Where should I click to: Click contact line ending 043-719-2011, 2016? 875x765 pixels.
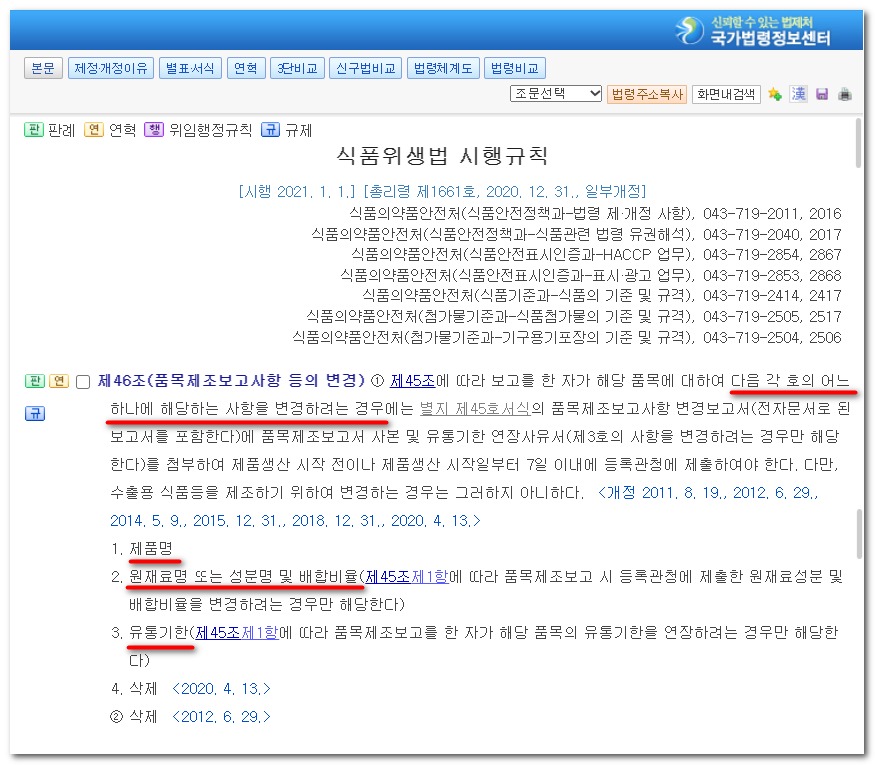(x=595, y=214)
